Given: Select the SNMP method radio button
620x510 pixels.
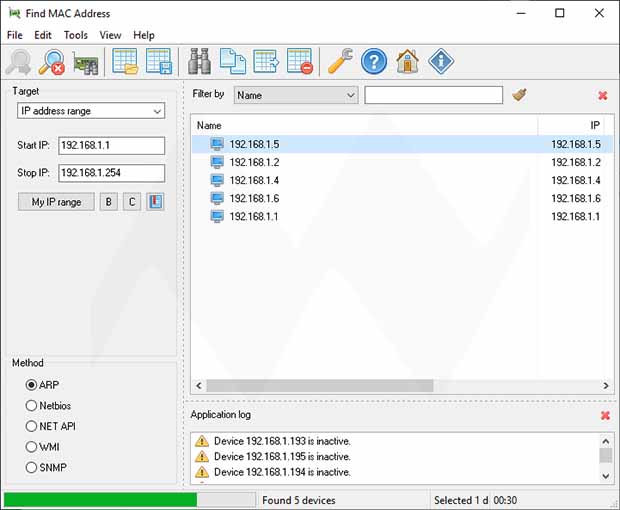Looking at the screenshot, I should pyautogui.click(x=31, y=467).
